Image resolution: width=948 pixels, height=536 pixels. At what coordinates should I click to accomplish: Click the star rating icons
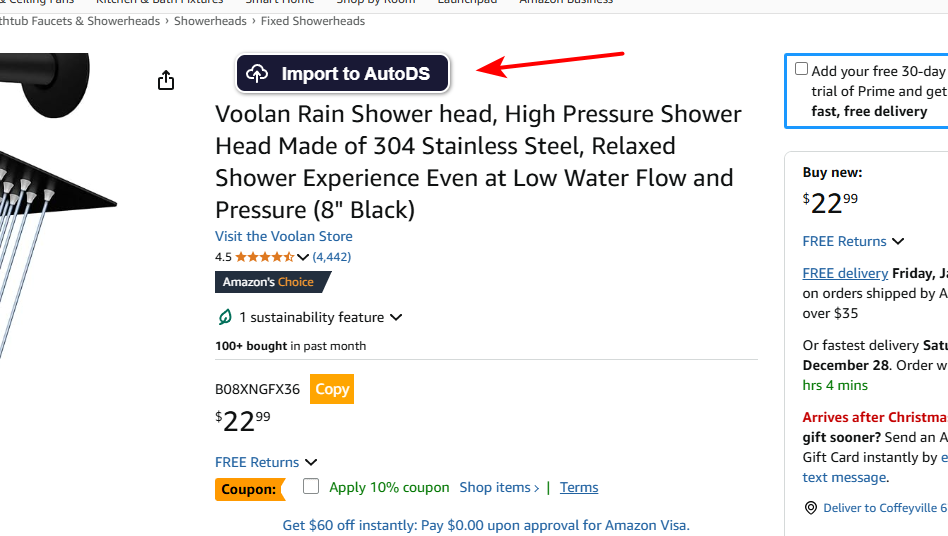[264, 257]
